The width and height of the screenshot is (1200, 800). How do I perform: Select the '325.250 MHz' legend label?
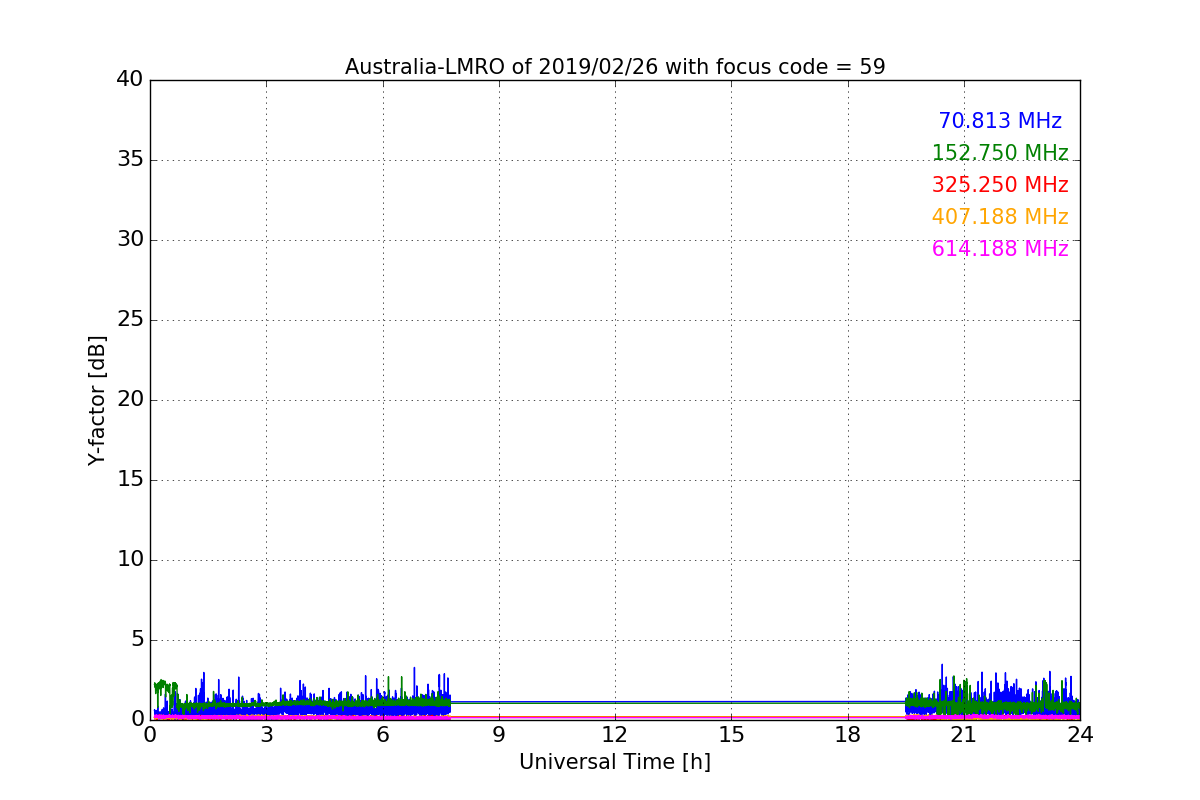coord(1000,185)
